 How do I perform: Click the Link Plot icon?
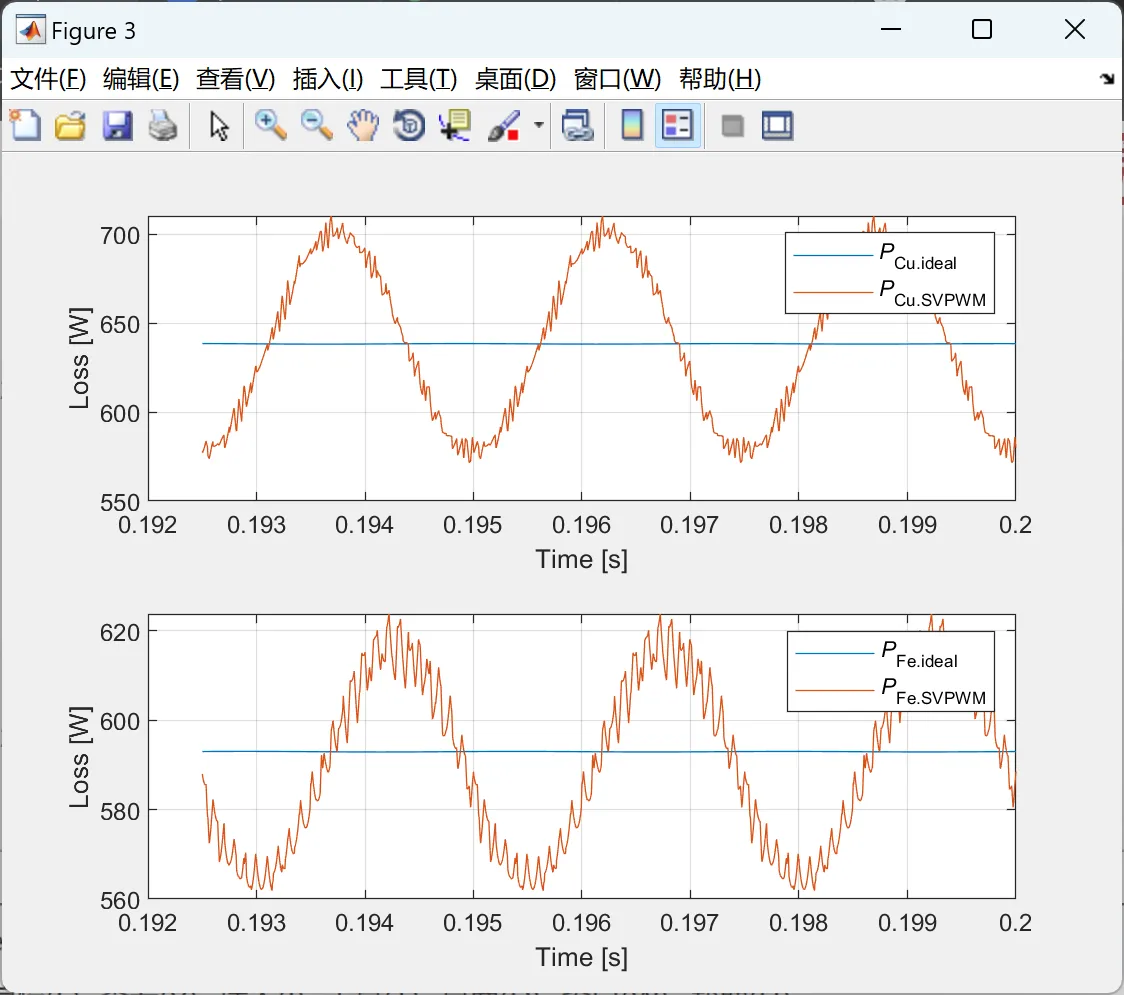tap(578, 125)
